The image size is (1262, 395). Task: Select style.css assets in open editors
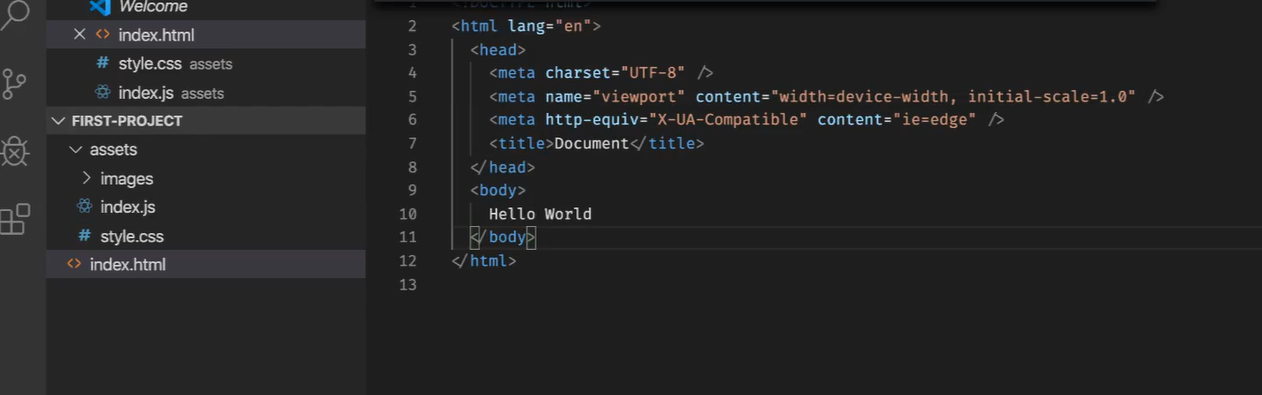point(206,63)
